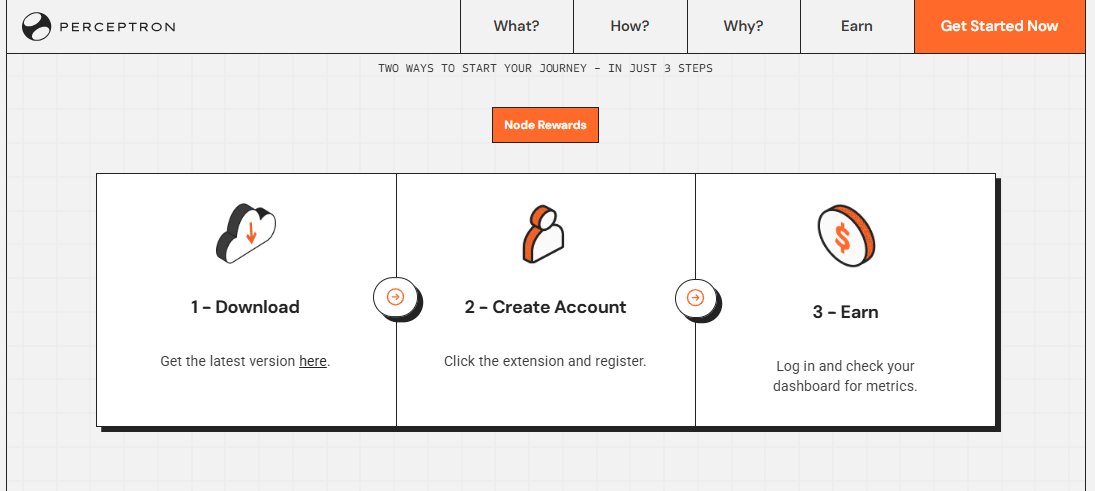
Task: Click the cloud download icon
Action: click(x=246, y=233)
